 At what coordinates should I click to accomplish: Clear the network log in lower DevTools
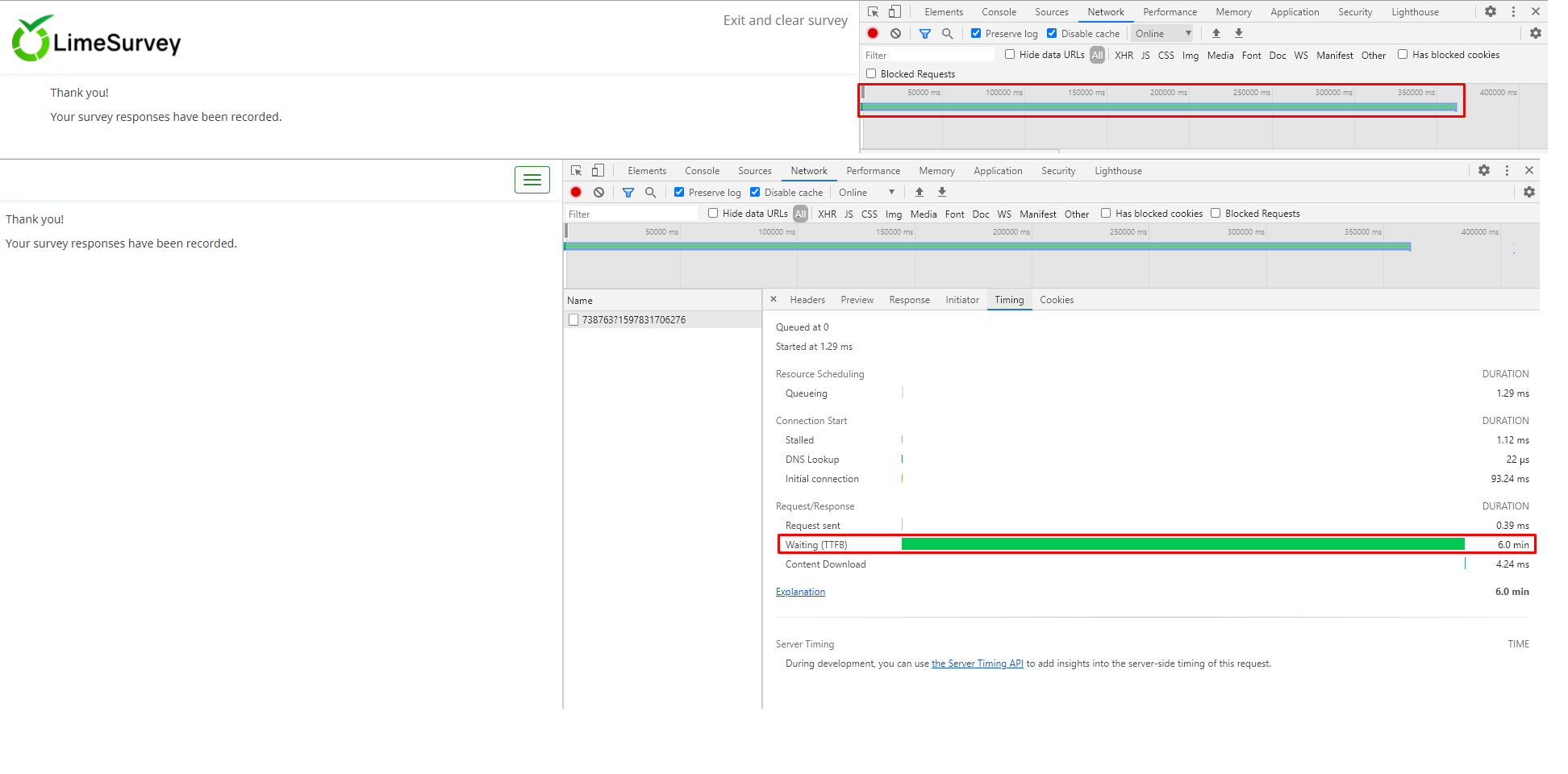(598, 192)
